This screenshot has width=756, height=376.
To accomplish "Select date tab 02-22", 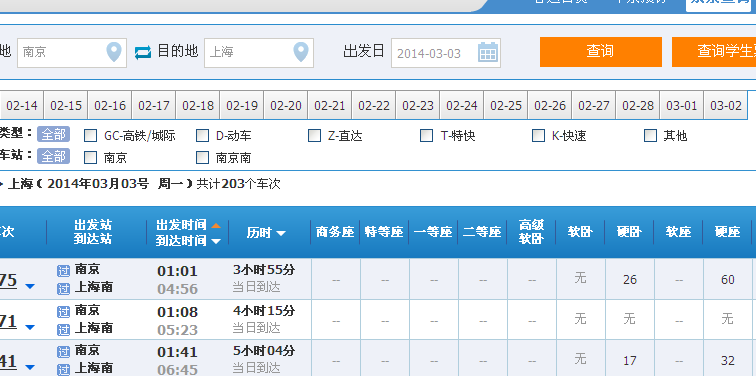I will 374,106.
